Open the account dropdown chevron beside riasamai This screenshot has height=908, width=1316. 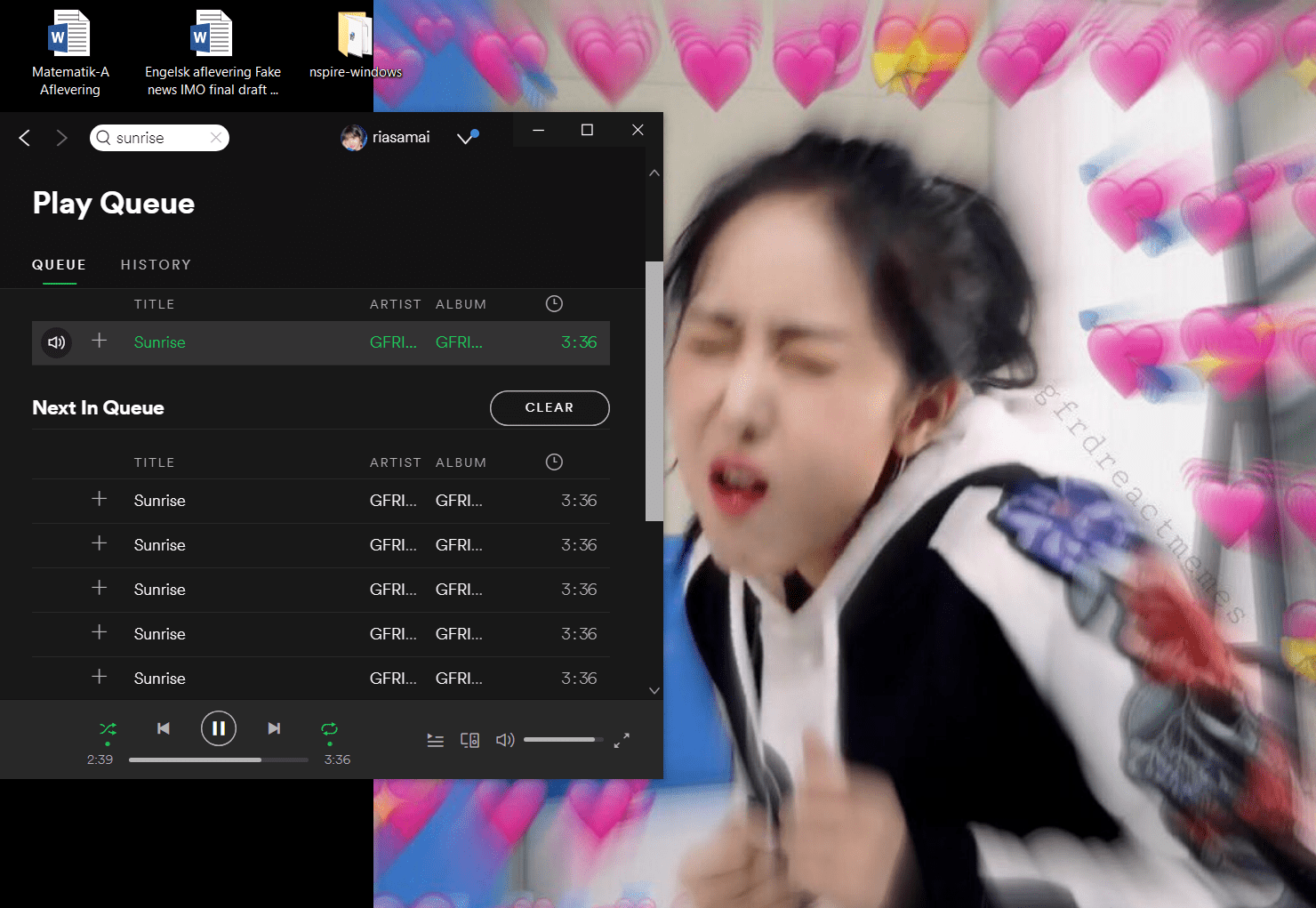[467, 137]
